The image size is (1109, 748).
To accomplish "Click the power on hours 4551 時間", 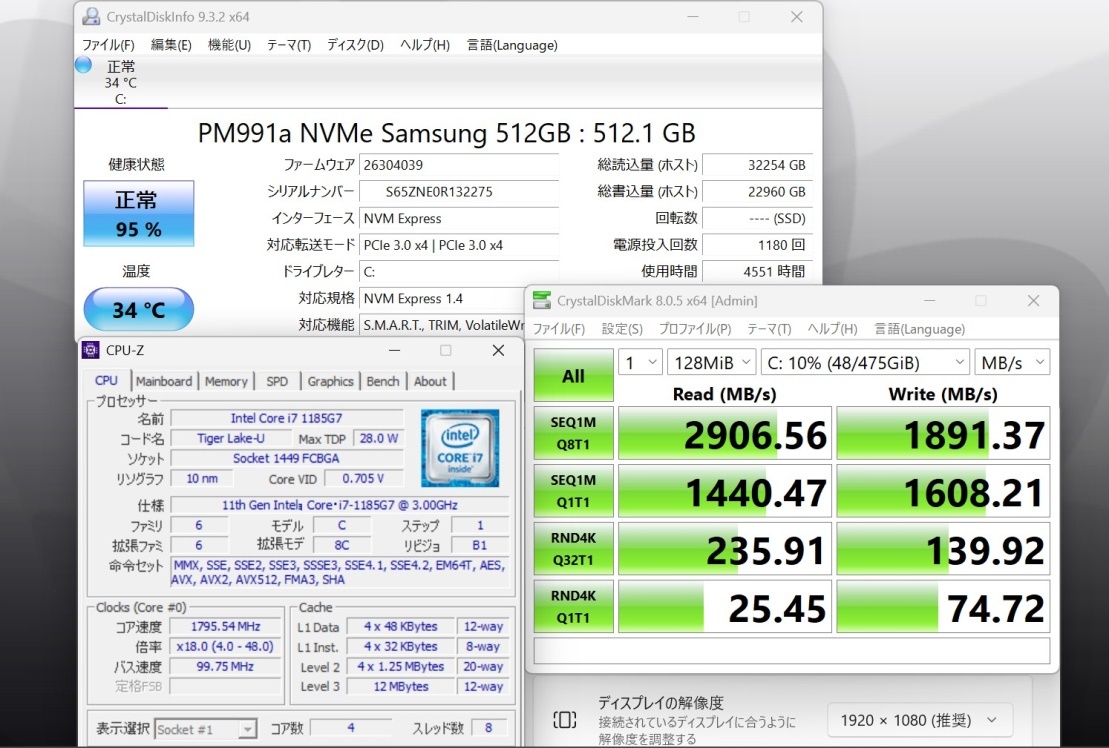I will click(757, 271).
